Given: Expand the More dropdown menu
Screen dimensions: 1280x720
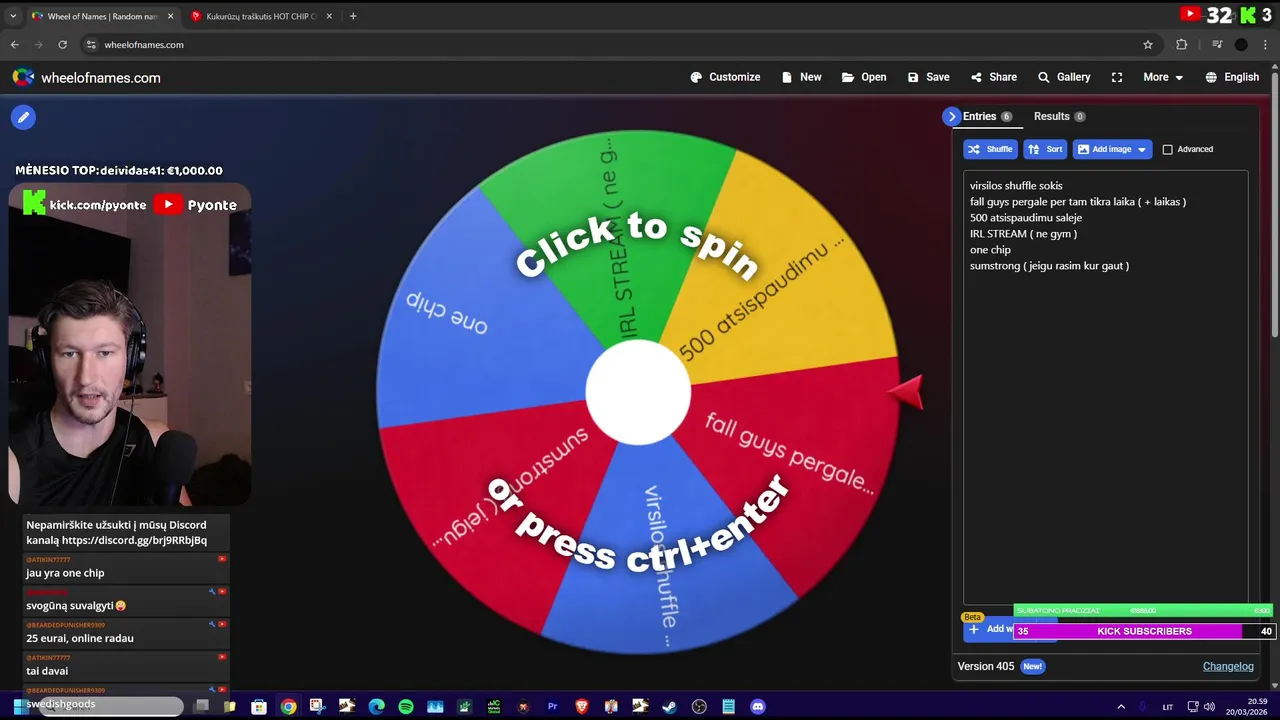Looking at the screenshot, I should (x=1163, y=77).
